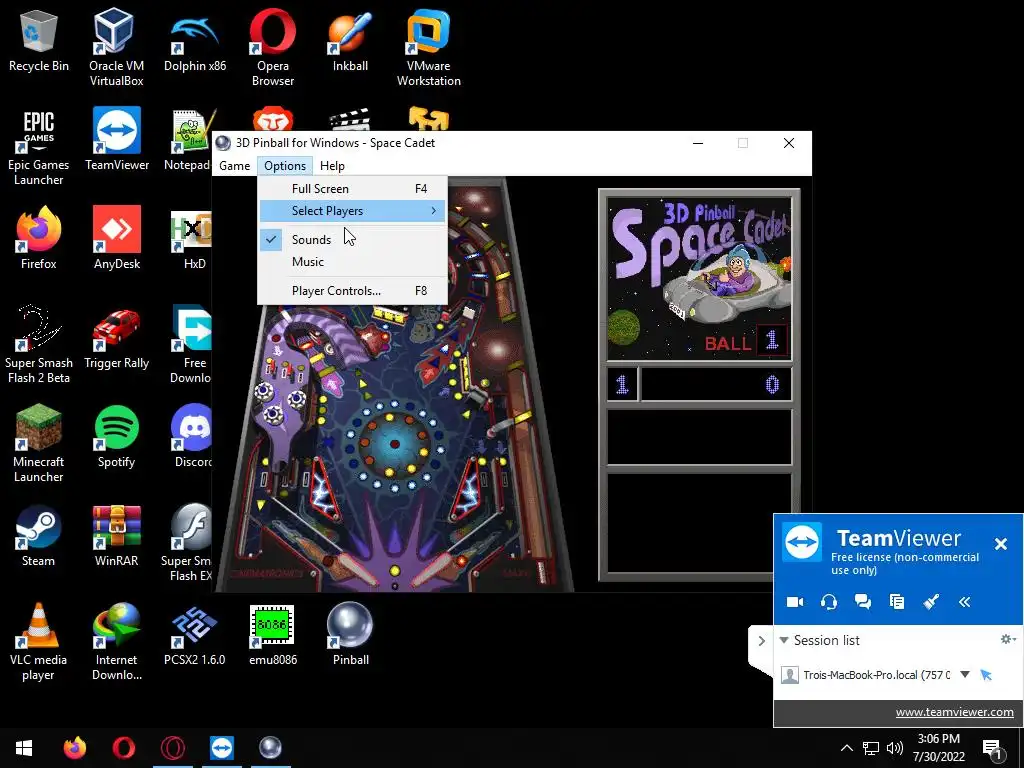Collapse TeamViewer panel with side arrow tab
Viewport: 1024px width, 768px height.
click(761, 641)
